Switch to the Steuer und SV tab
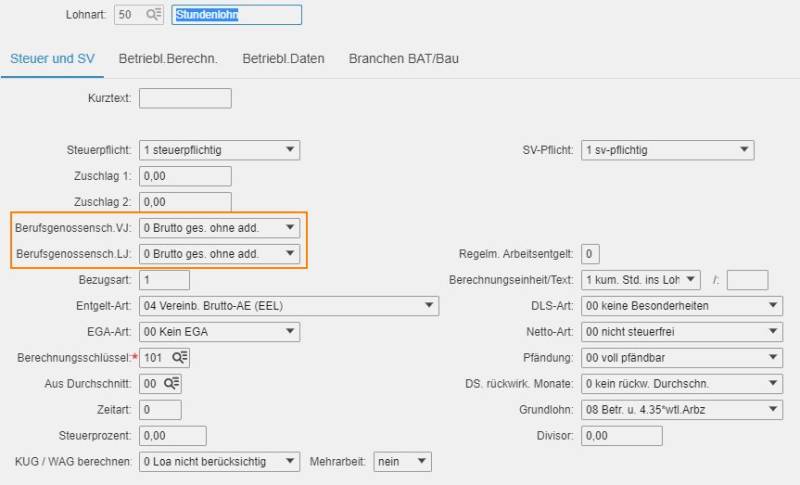This screenshot has width=800, height=485. [x=52, y=59]
